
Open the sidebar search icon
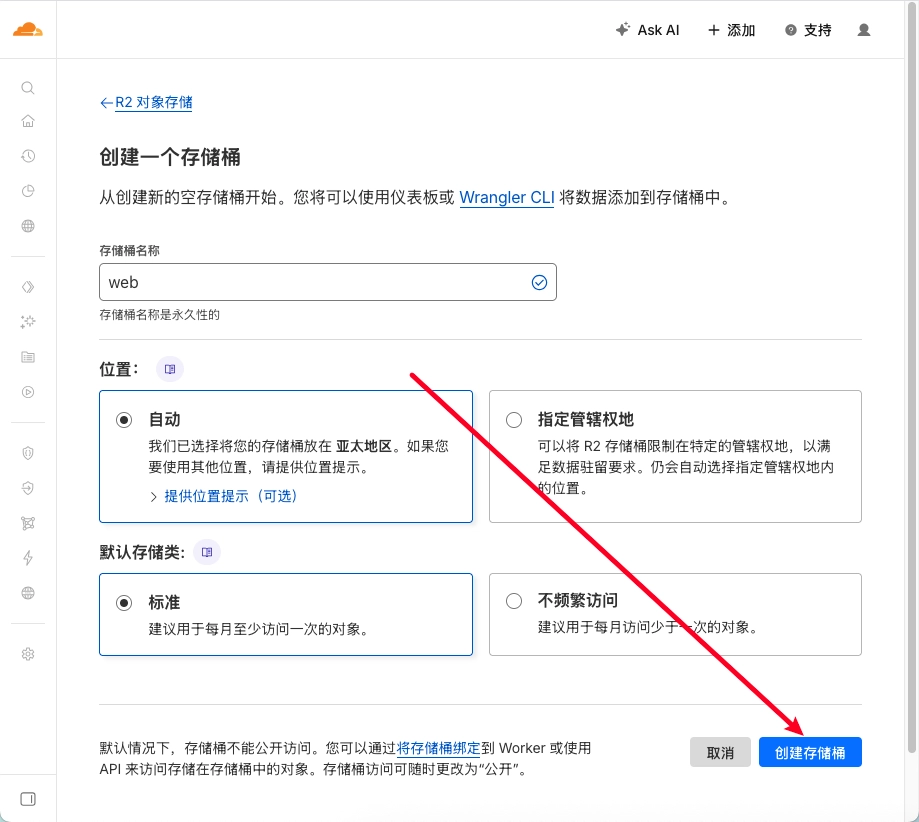tap(28, 88)
